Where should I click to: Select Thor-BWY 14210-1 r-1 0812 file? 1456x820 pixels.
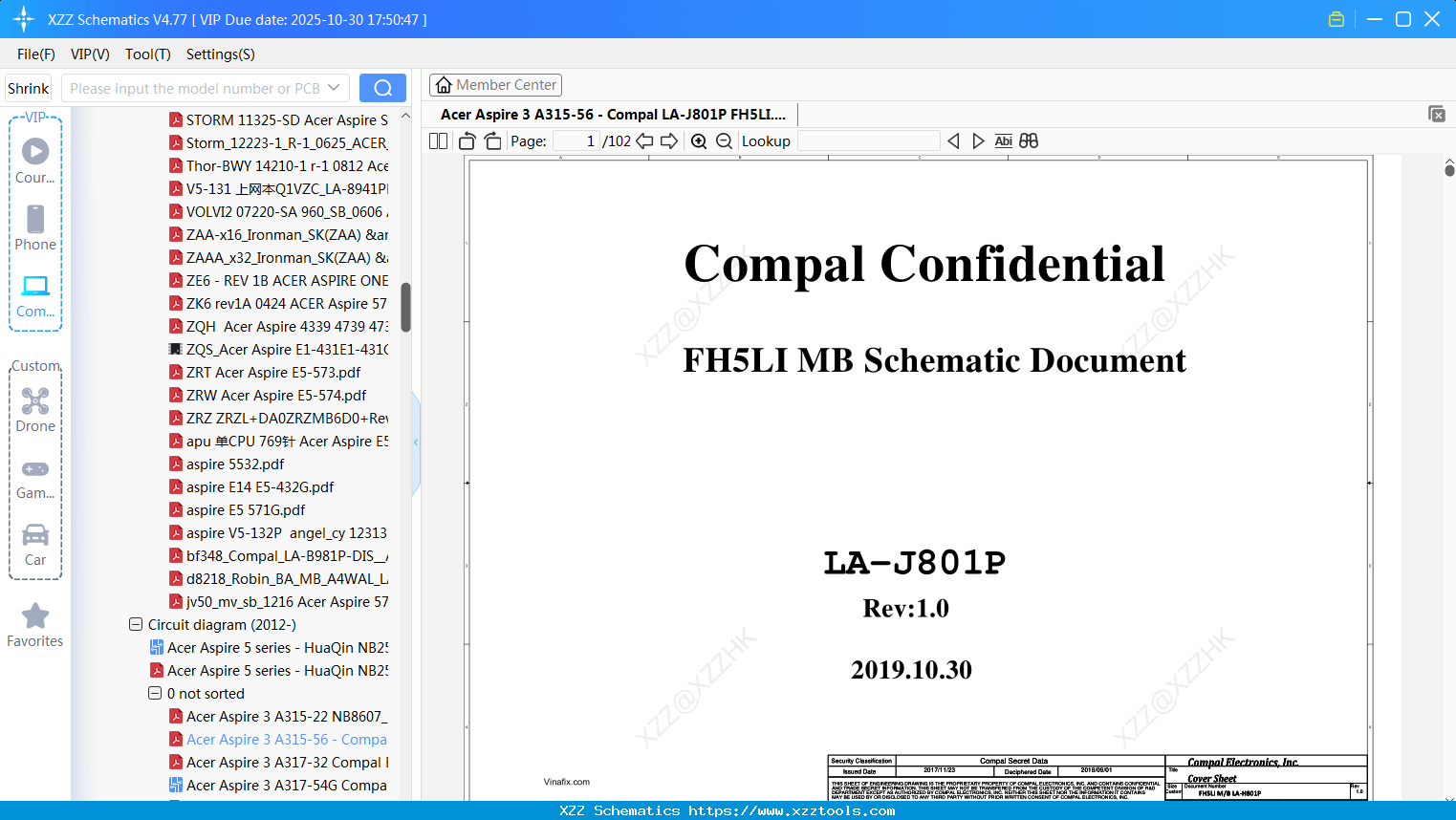pyautogui.click(x=287, y=166)
